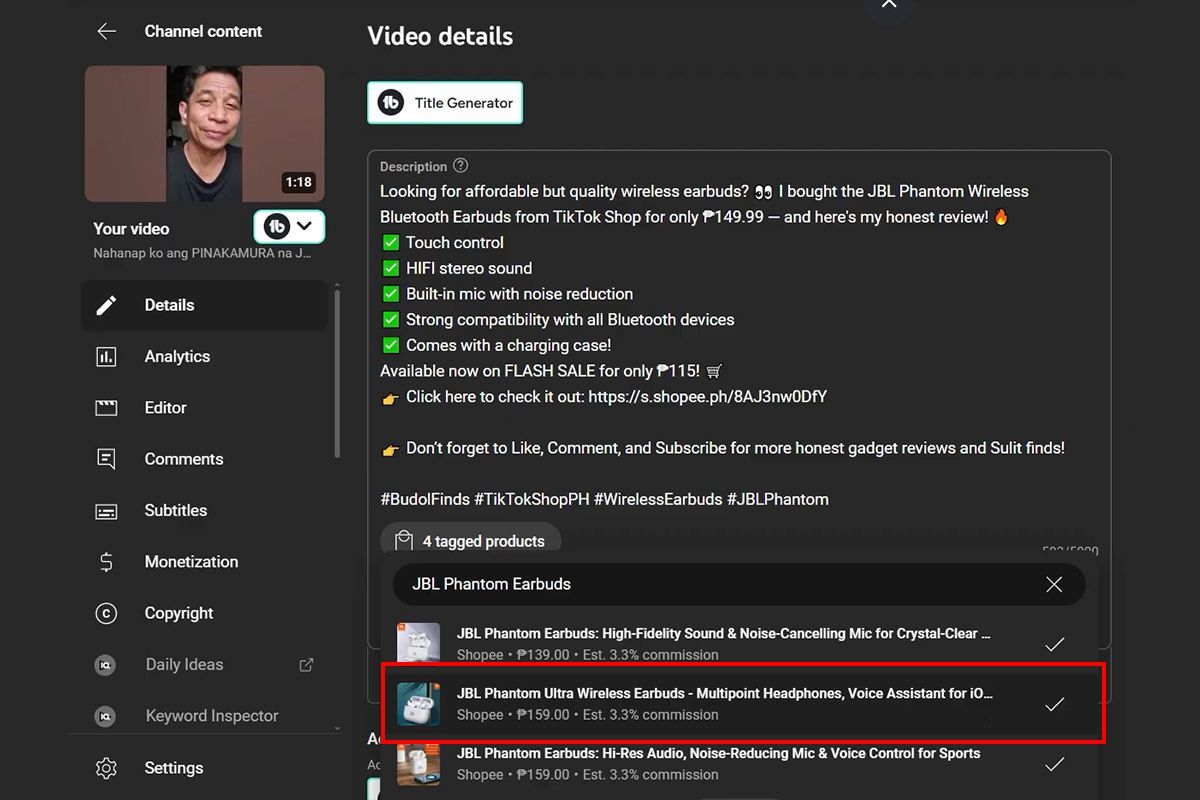Toggle checkmark for ₱139.00 High-Fidelity product

tap(1054, 644)
